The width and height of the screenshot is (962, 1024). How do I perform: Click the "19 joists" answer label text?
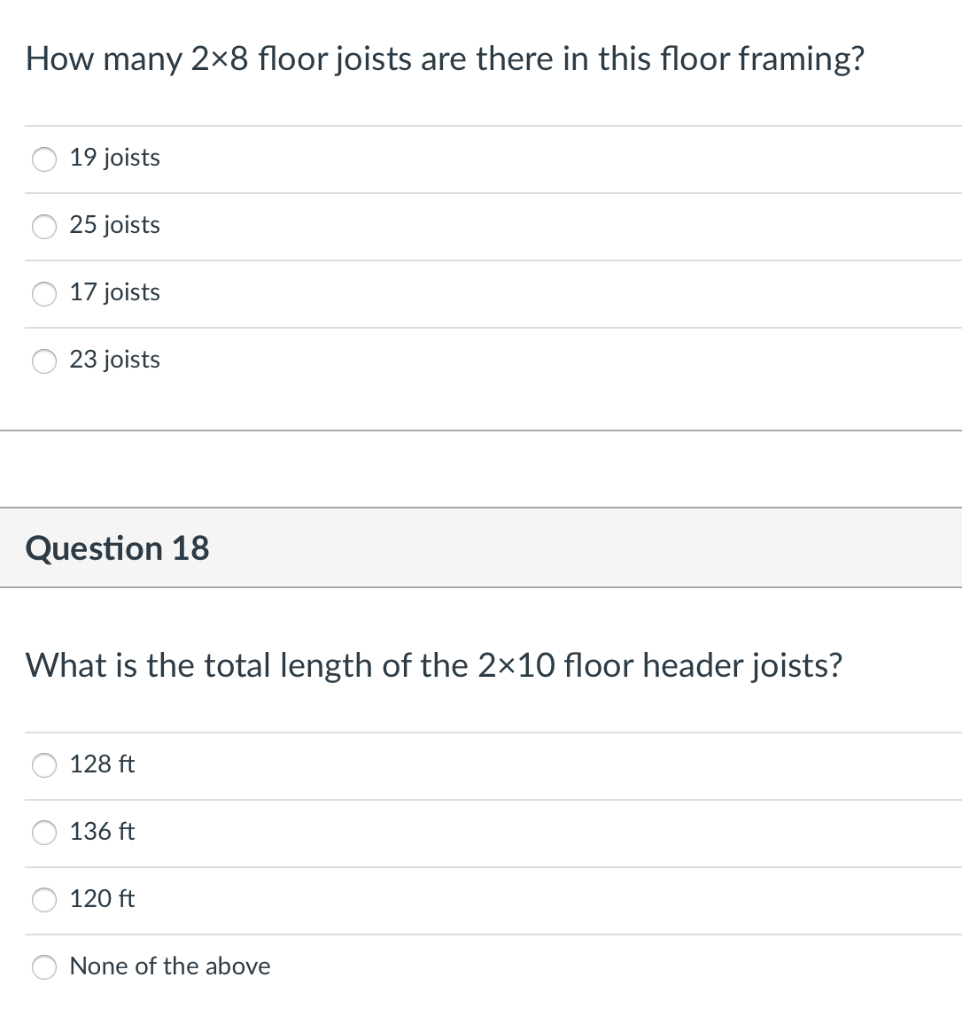pos(113,158)
